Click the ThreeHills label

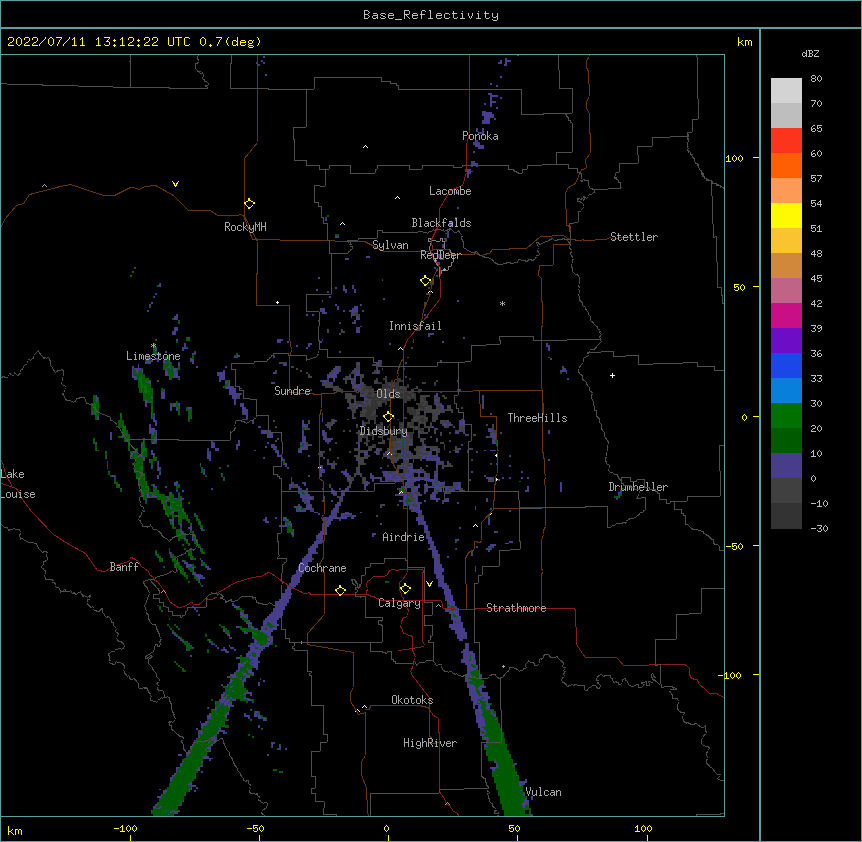click(x=537, y=418)
